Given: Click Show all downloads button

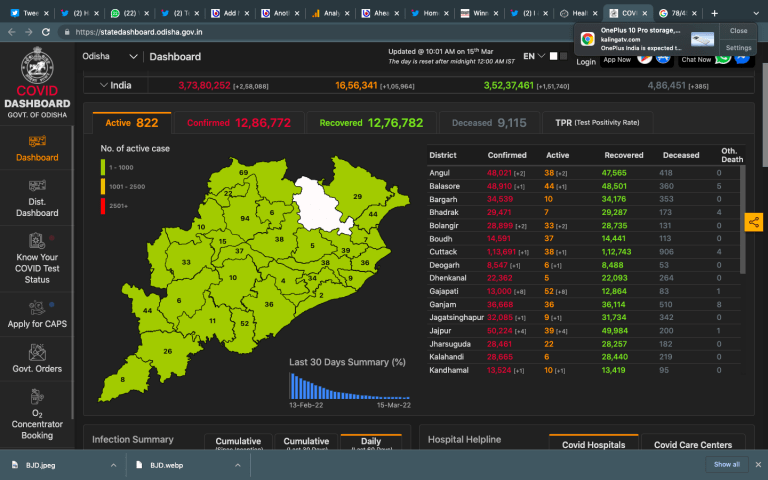Looking at the screenshot, I should 727,464.
